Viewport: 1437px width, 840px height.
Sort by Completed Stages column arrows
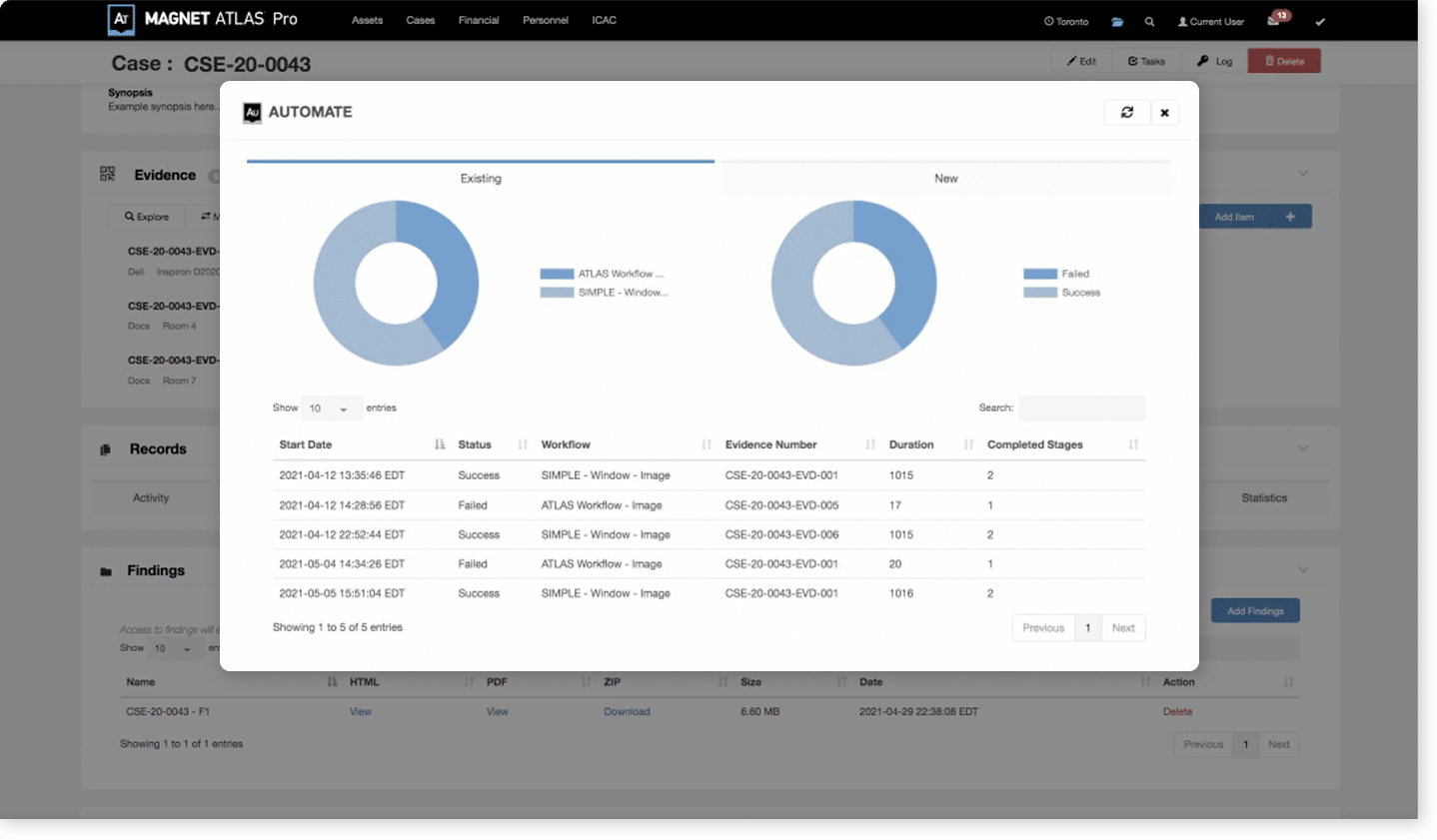[x=1133, y=444]
